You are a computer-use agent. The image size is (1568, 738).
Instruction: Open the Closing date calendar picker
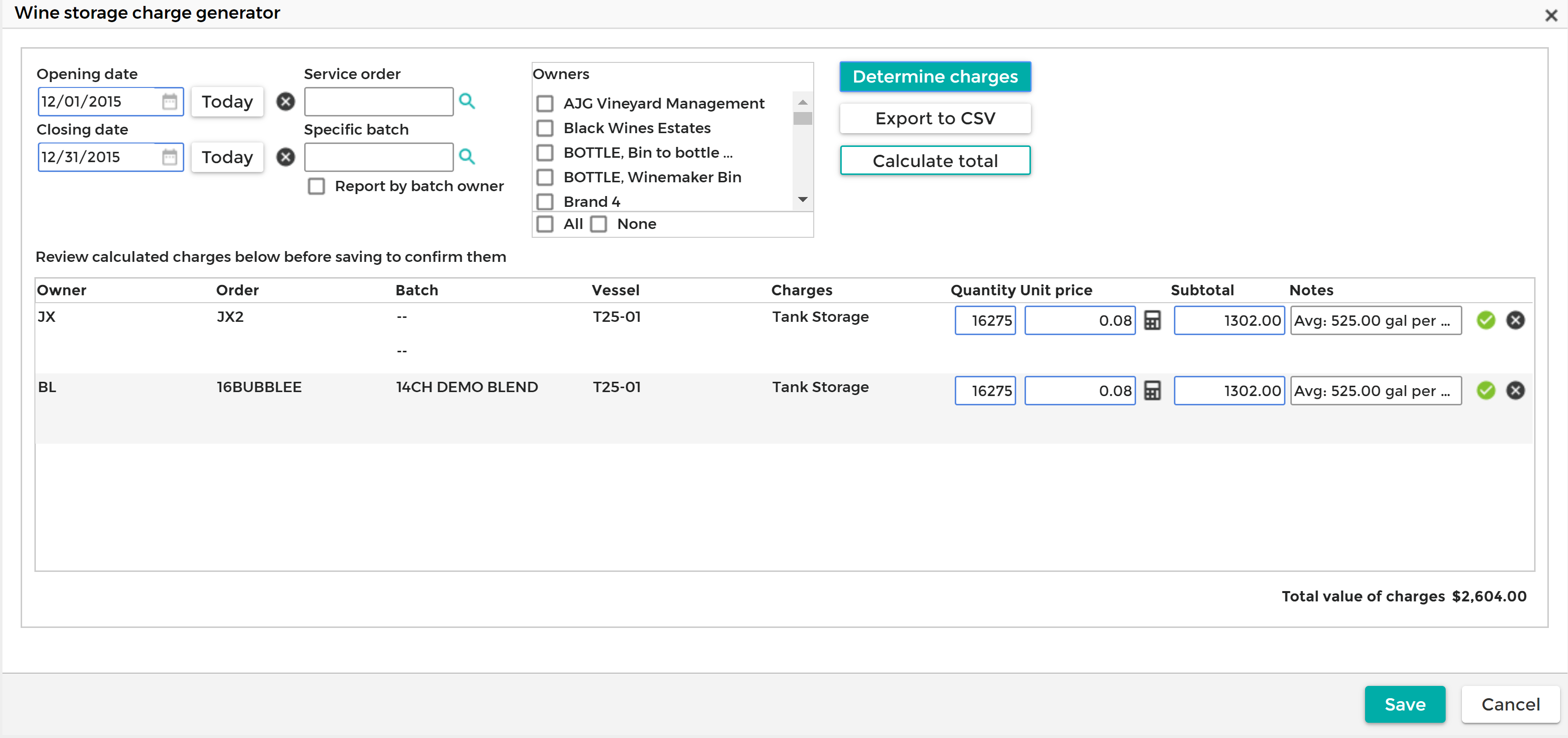[x=169, y=157]
